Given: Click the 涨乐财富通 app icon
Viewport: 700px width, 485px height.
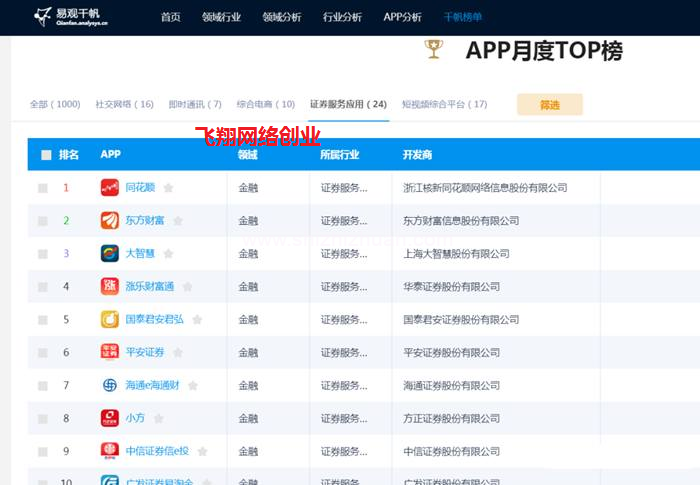Looking at the screenshot, I should [x=109, y=287].
